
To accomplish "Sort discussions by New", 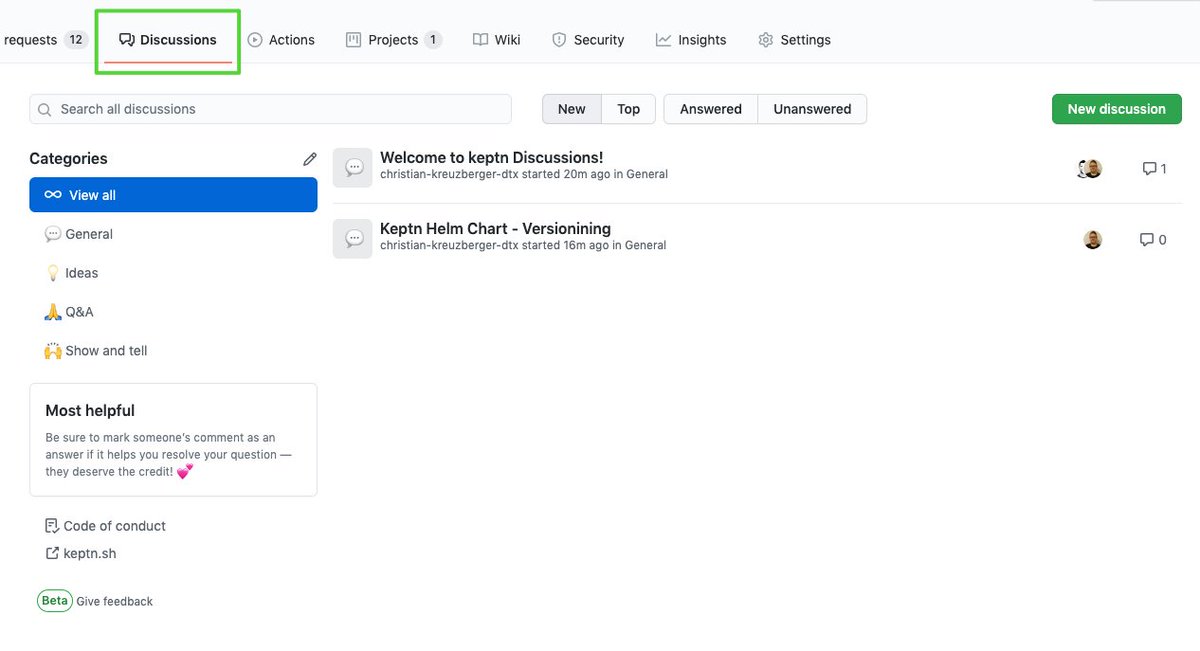I will [x=572, y=109].
